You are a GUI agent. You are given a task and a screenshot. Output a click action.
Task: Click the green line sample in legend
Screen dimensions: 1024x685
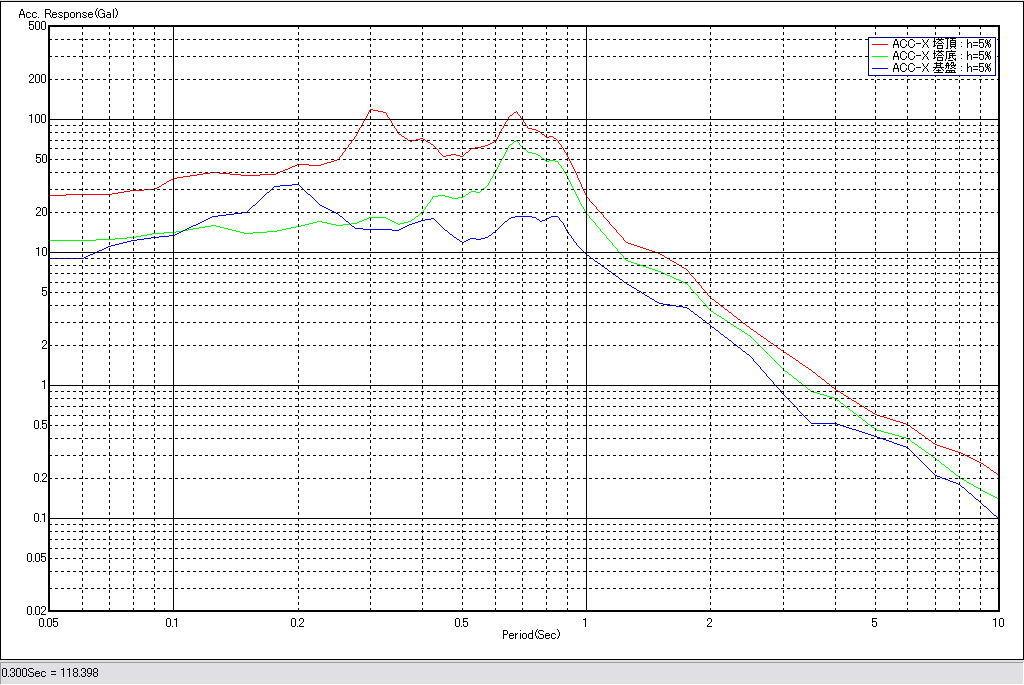(x=879, y=56)
